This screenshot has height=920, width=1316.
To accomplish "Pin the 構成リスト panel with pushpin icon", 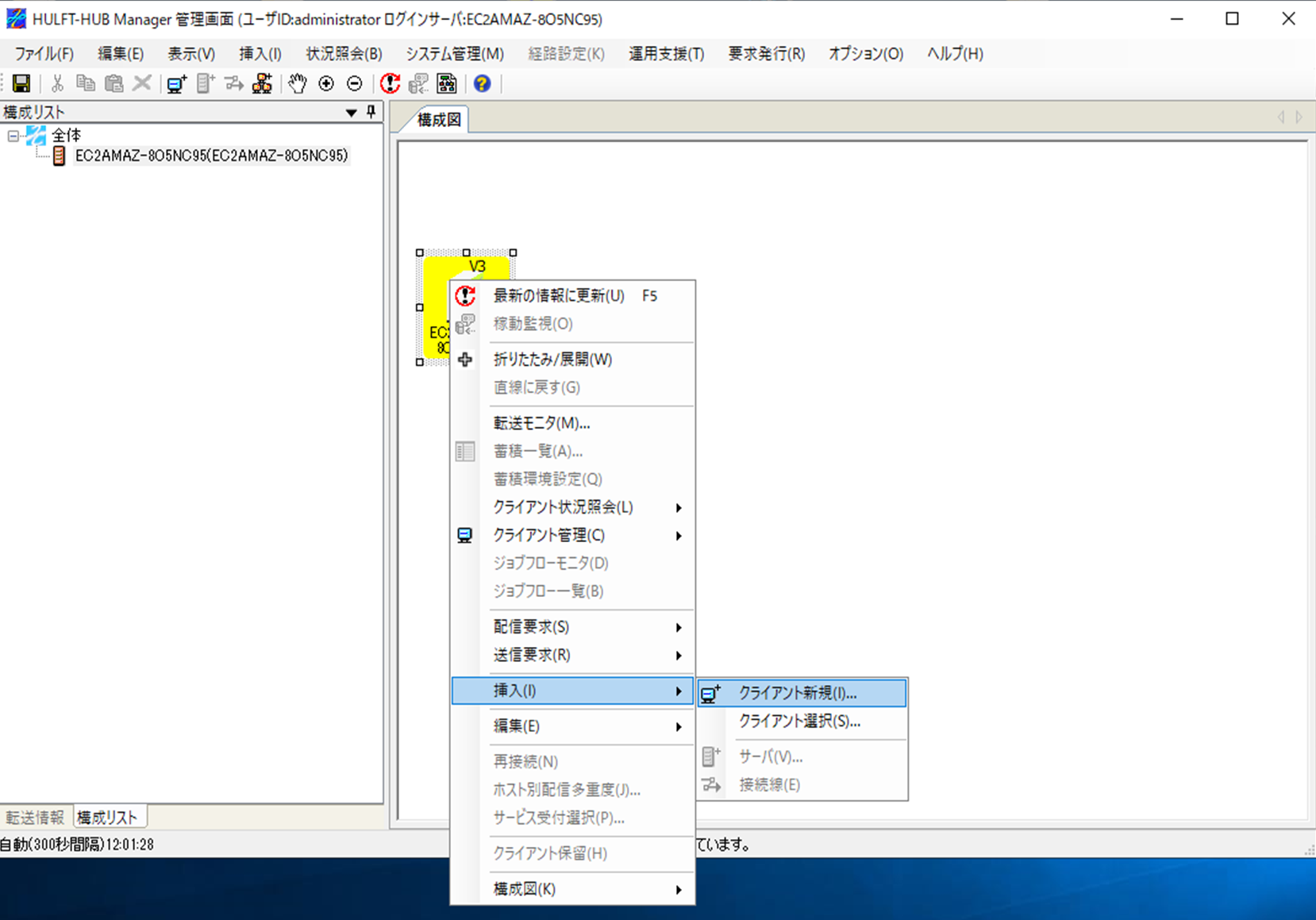I will [371, 112].
